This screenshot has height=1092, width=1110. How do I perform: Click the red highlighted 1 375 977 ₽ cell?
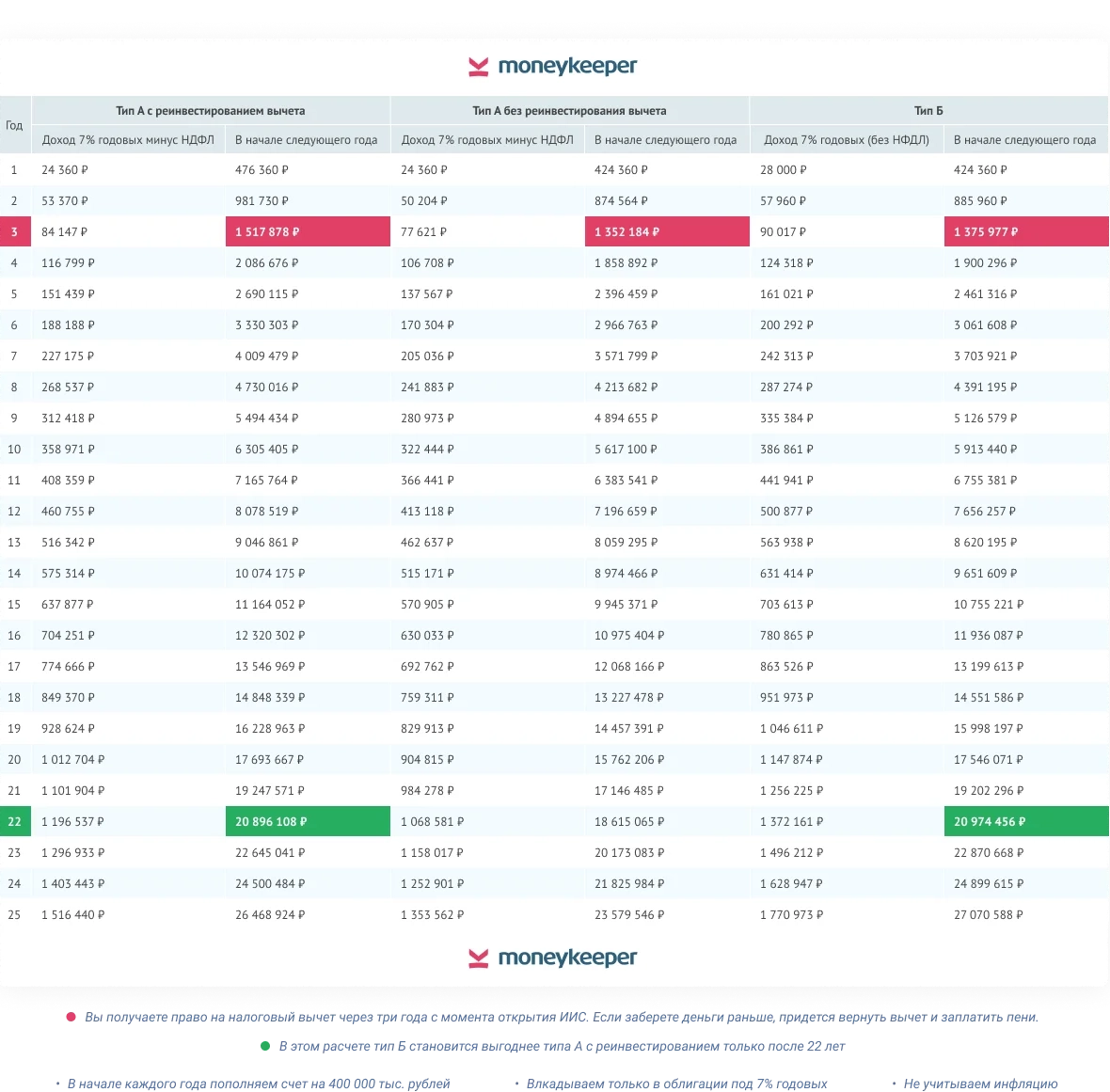[1026, 231]
